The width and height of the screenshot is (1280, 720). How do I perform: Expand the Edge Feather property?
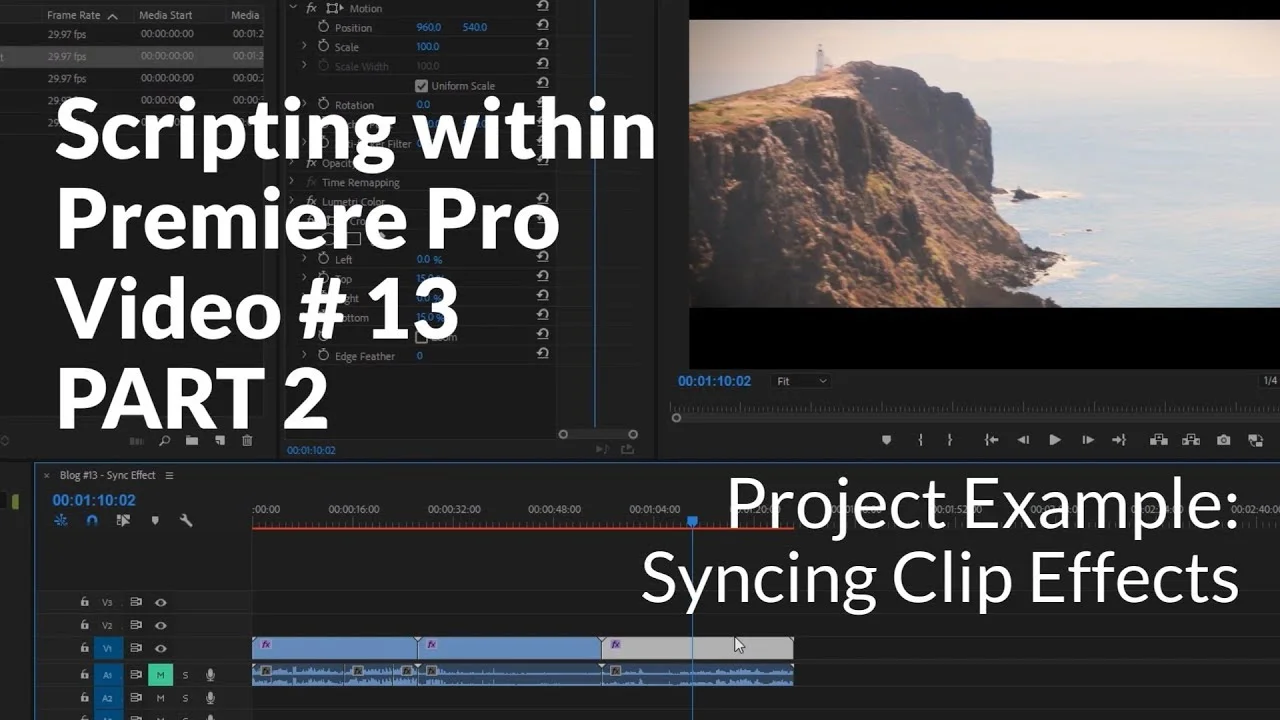click(305, 355)
